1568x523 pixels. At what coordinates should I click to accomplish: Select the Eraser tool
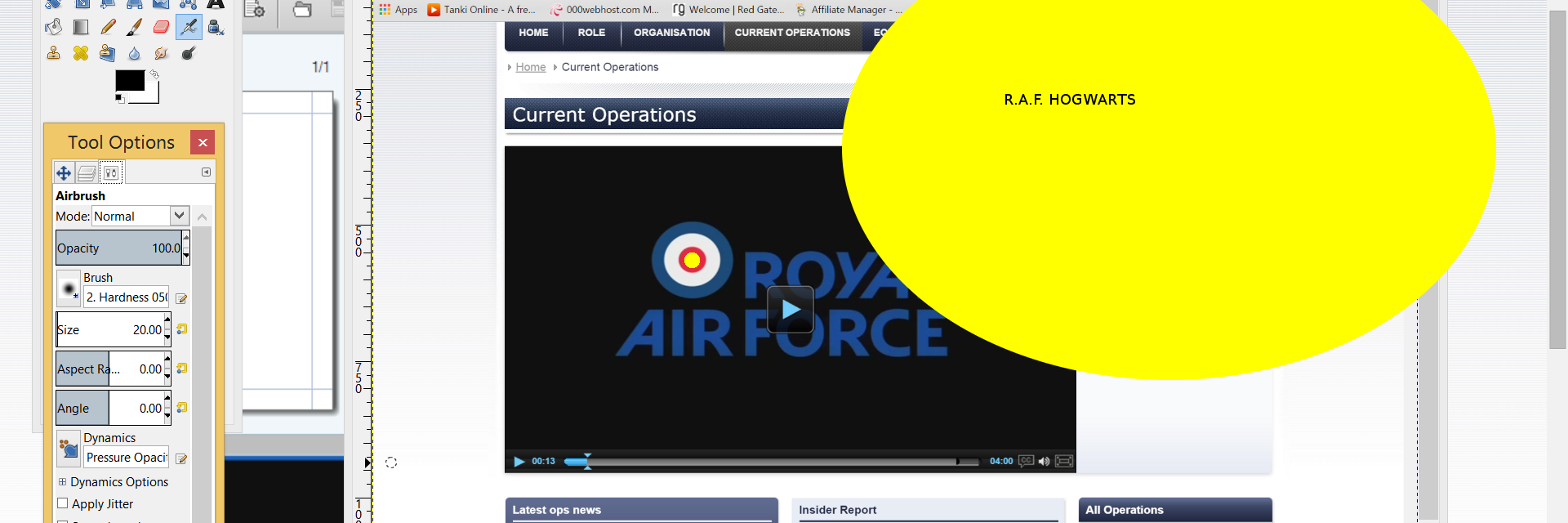pos(162,27)
